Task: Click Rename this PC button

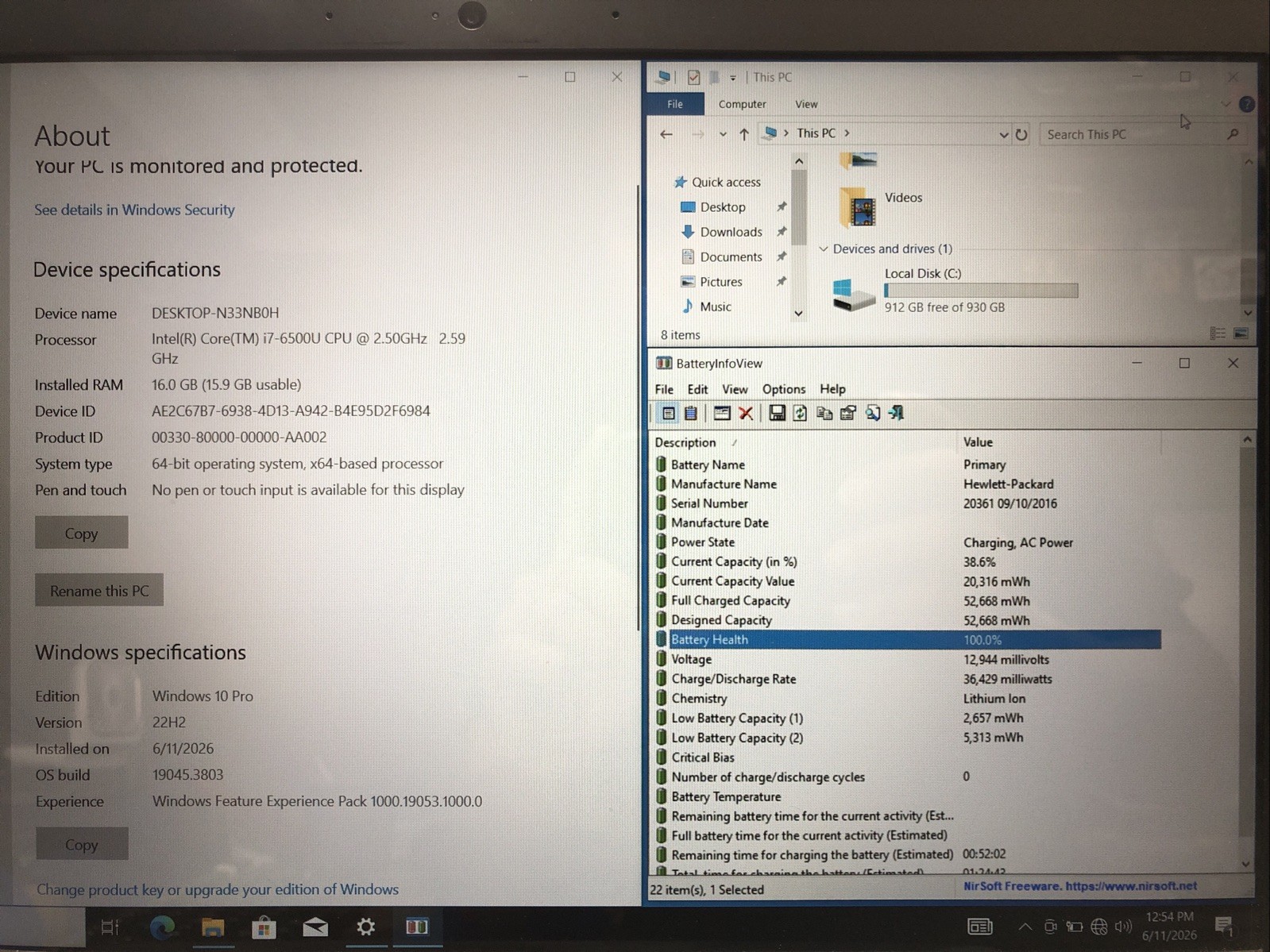Action: click(99, 591)
